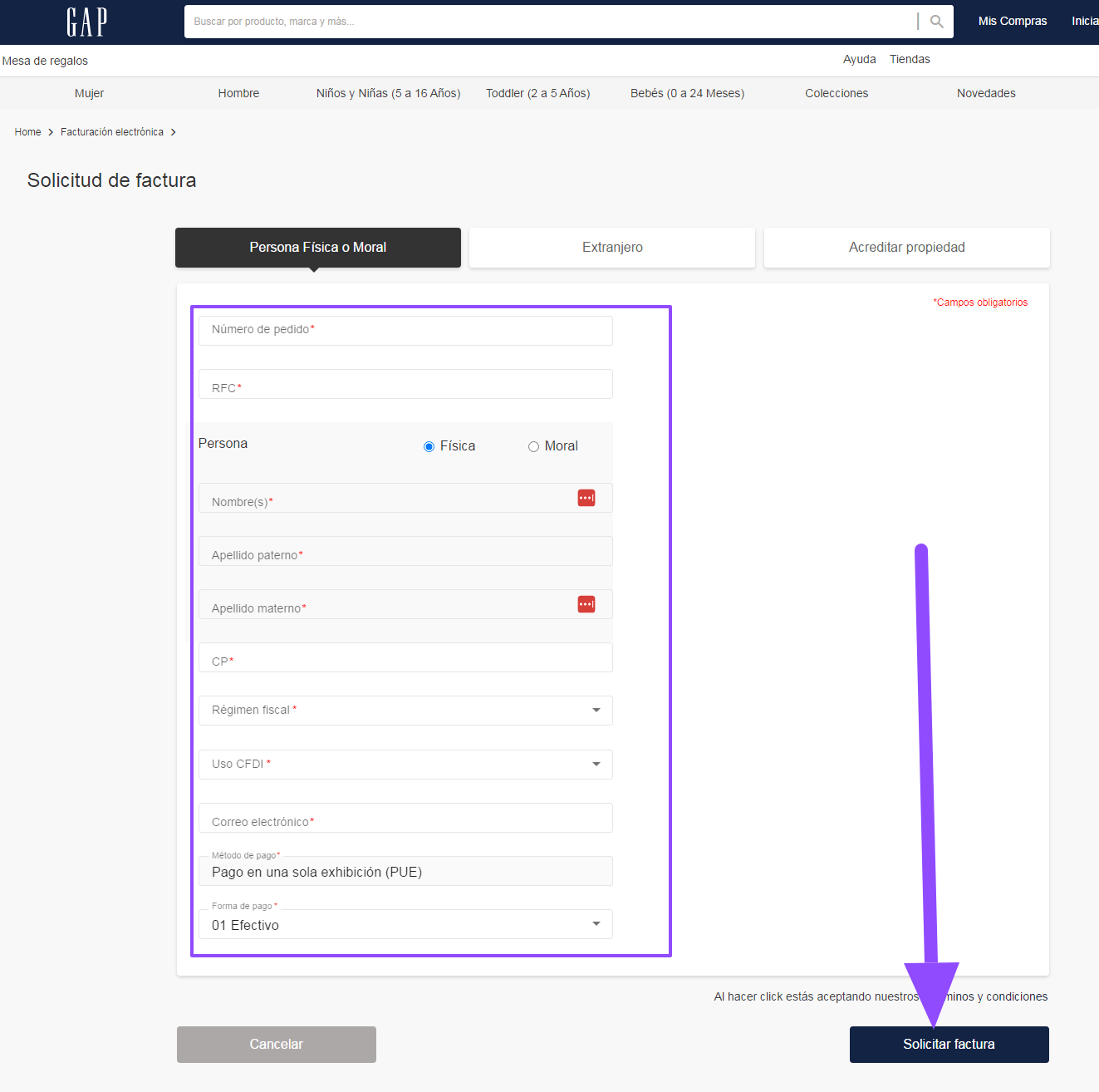The image size is (1099, 1092).
Task: Switch to the Extranjero tab
Action: [x=612, y=248]
